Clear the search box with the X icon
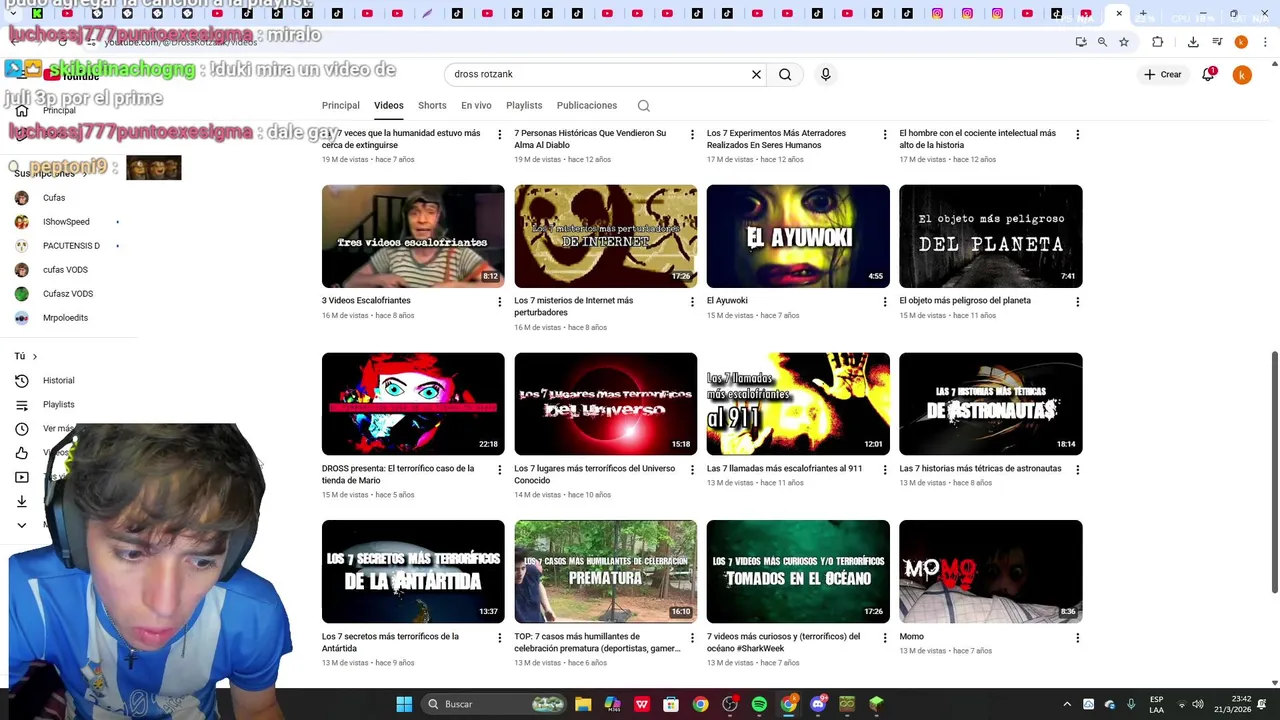Viewport: 1280px width, 720px height. (x=756, y=74)
